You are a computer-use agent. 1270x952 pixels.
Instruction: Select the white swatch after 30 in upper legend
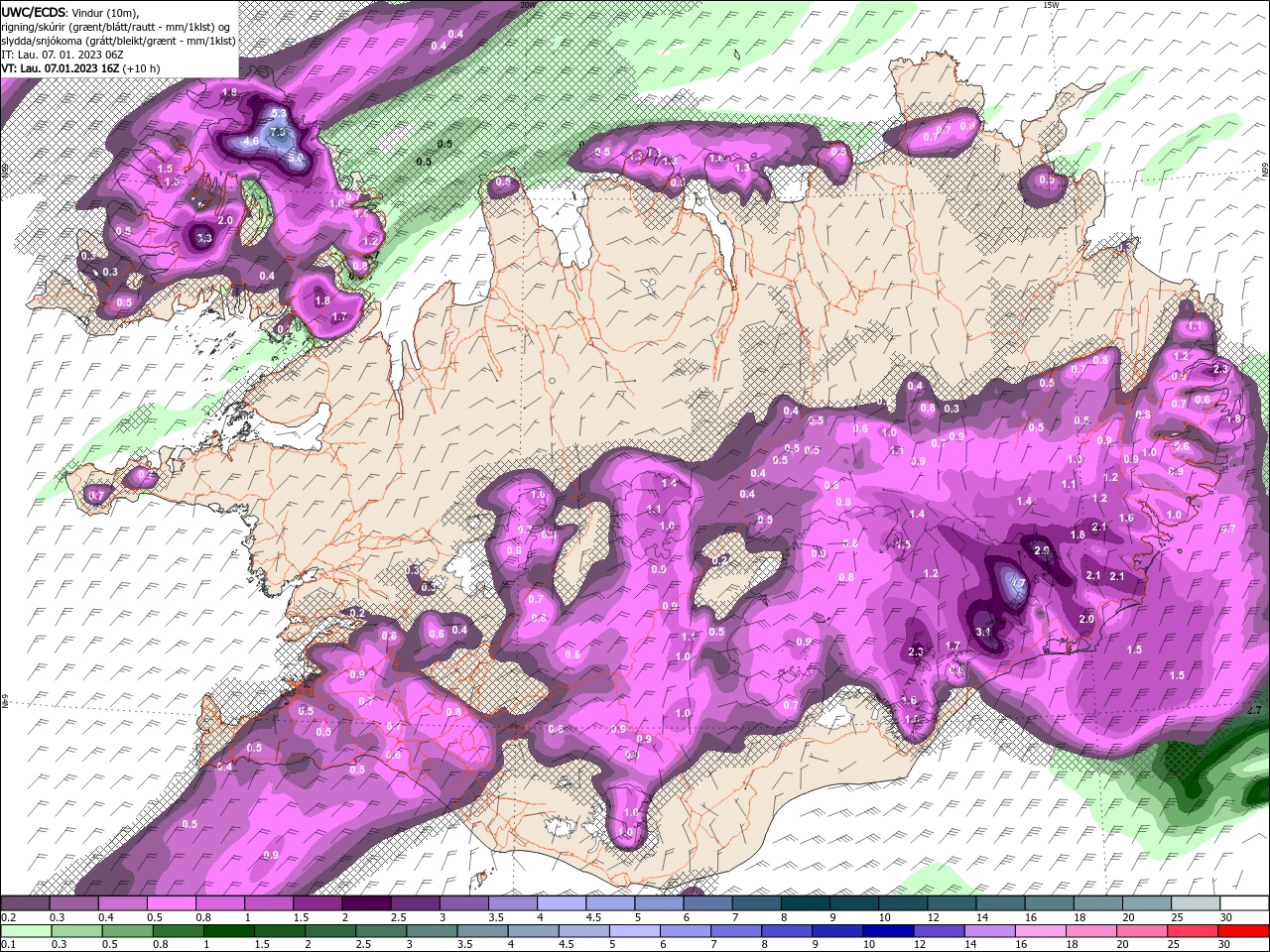[x=1244, y=903]
